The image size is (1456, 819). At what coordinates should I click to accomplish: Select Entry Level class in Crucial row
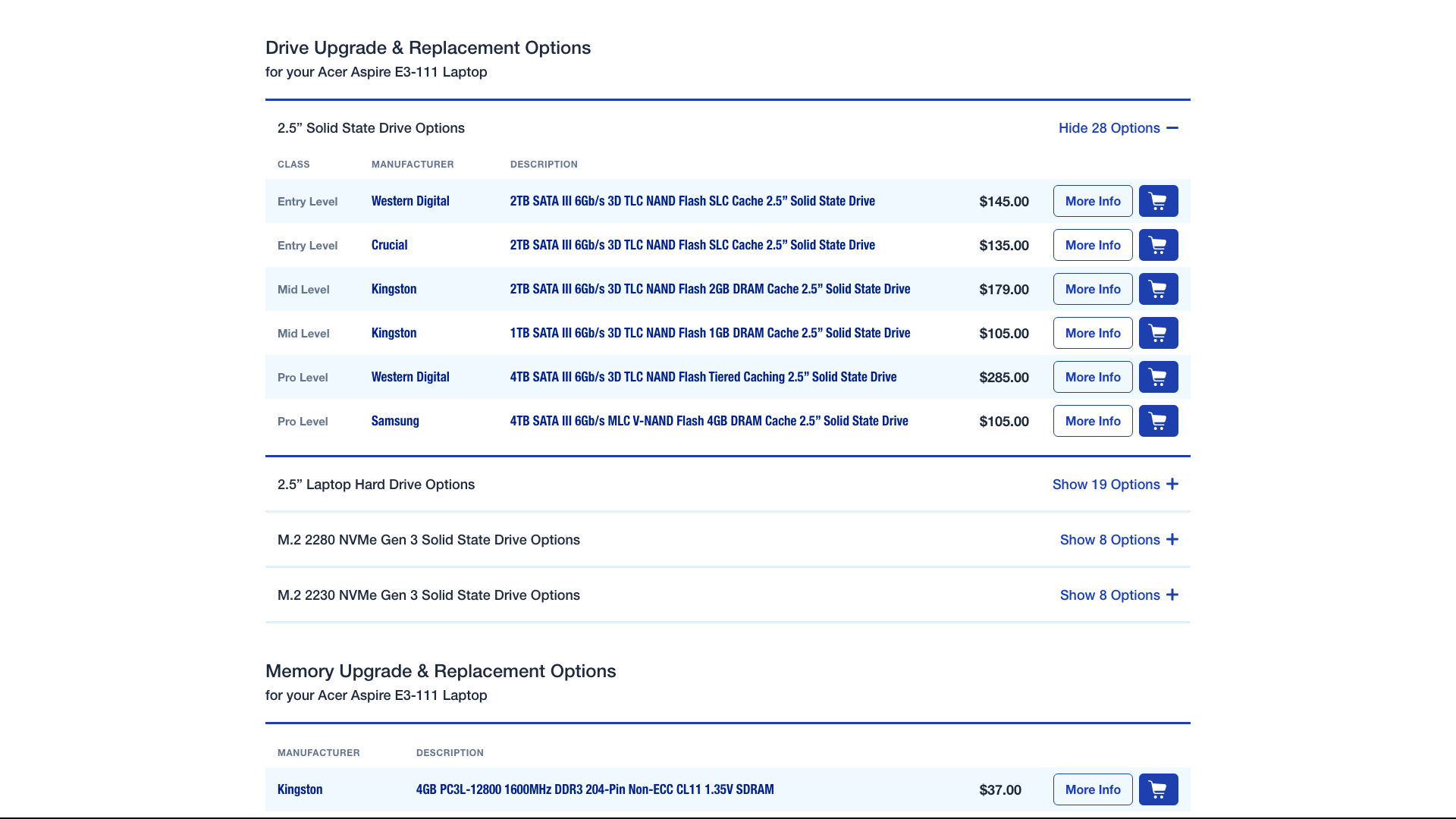(307, 245)
